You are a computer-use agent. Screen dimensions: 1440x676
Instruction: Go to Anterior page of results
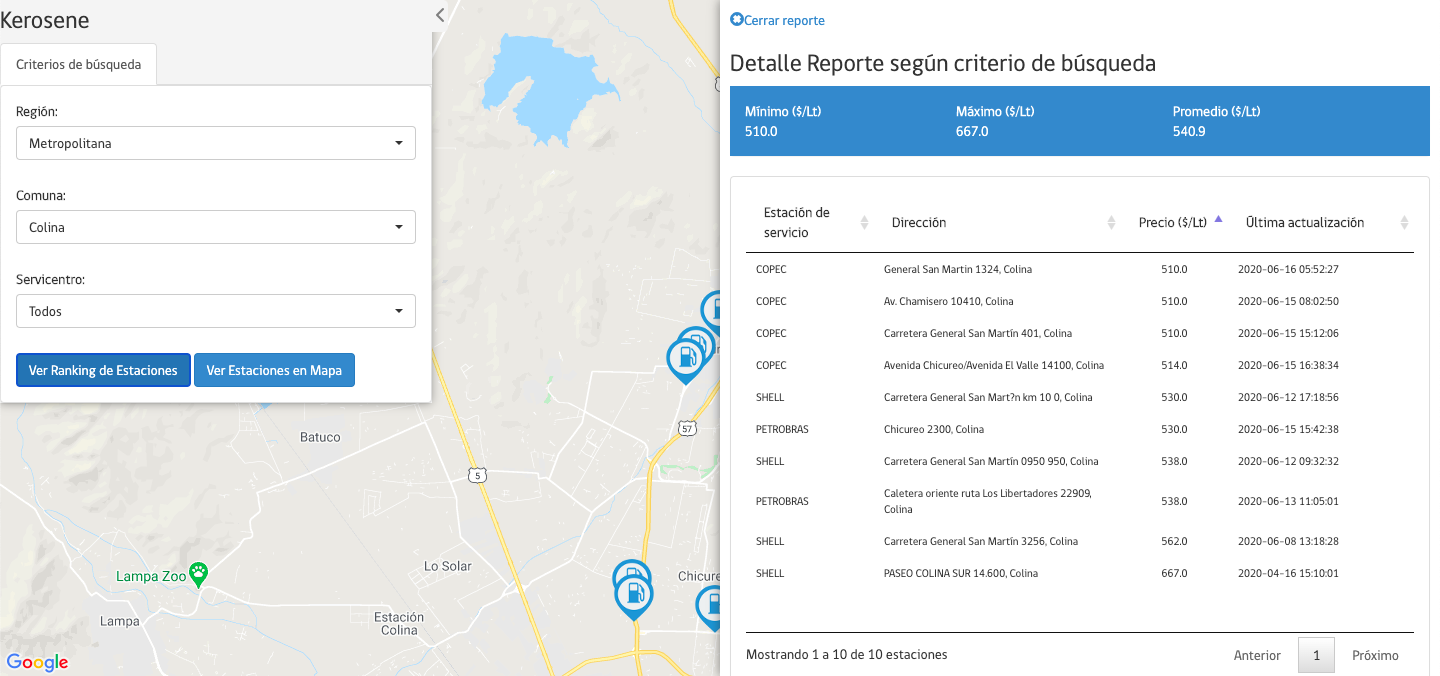click(x=1257, y=655)
